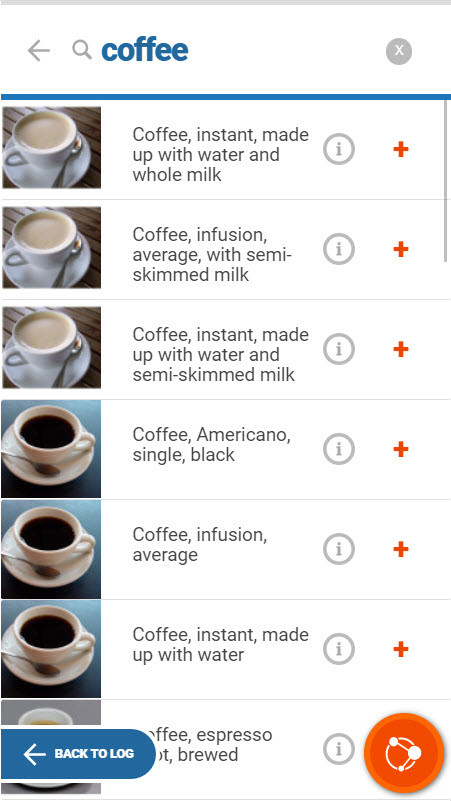
Task: Open info for espresso shot brewed
Action: [x=338, y=749]
